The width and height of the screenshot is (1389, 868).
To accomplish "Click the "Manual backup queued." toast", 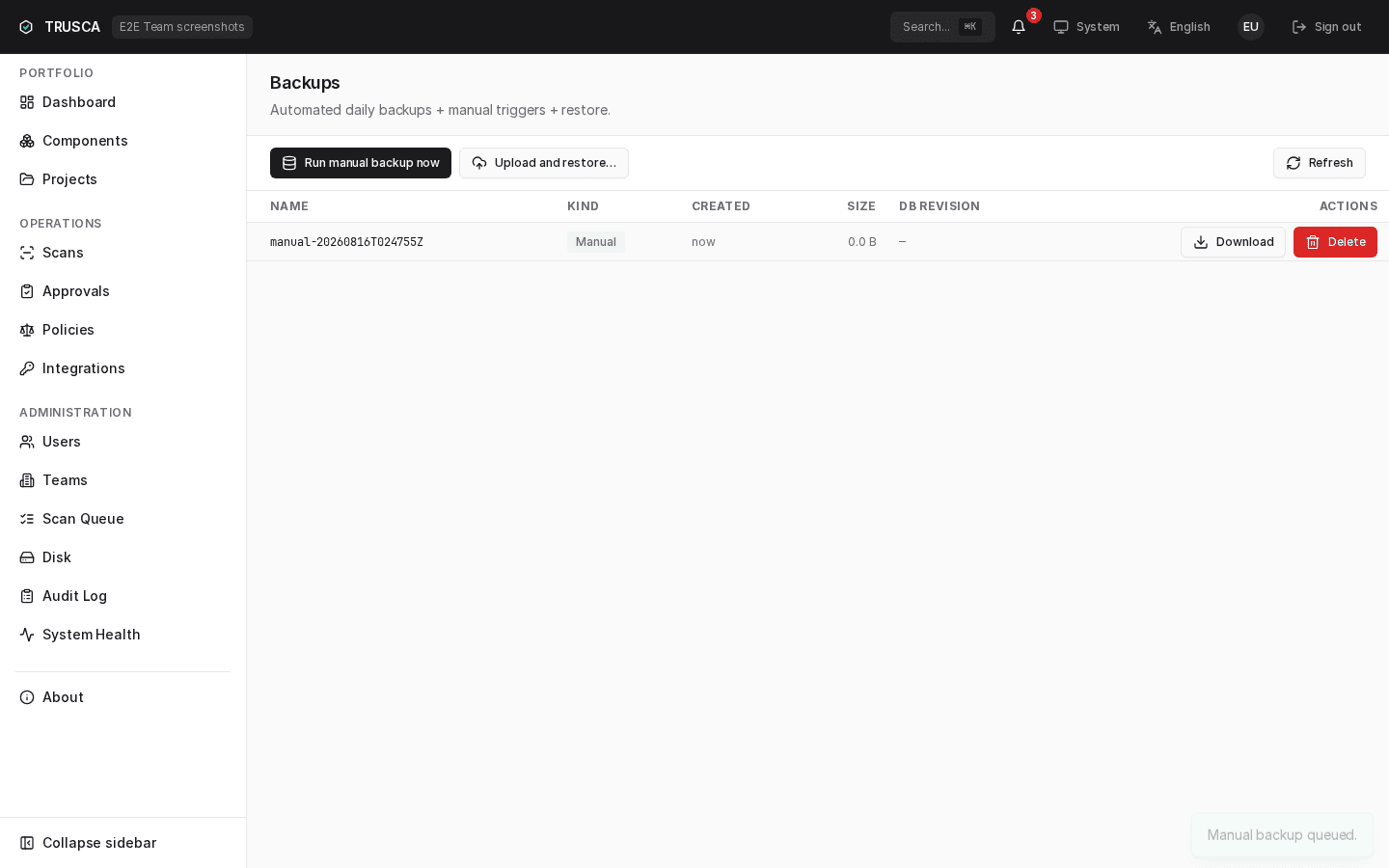I will [1282, 835].
